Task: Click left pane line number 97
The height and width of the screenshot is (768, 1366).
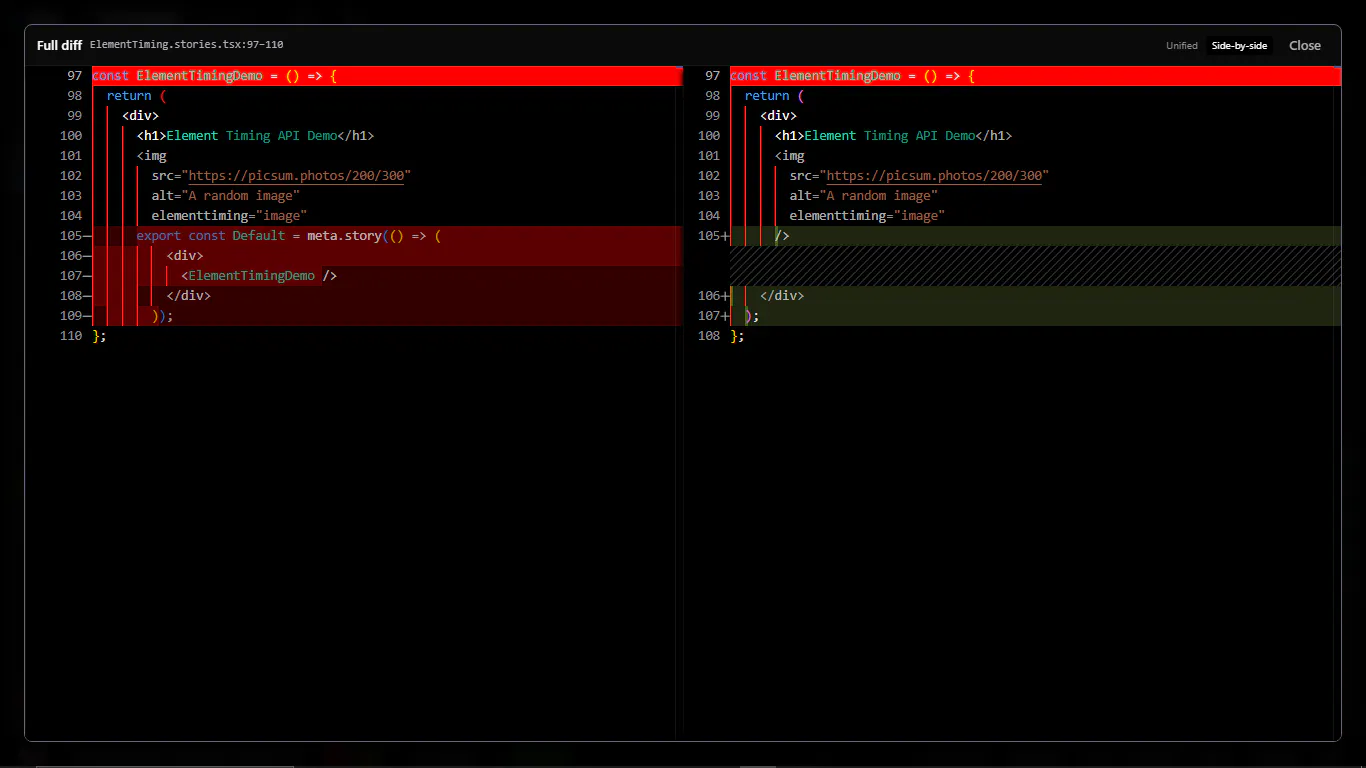Action: click(75, 76)
